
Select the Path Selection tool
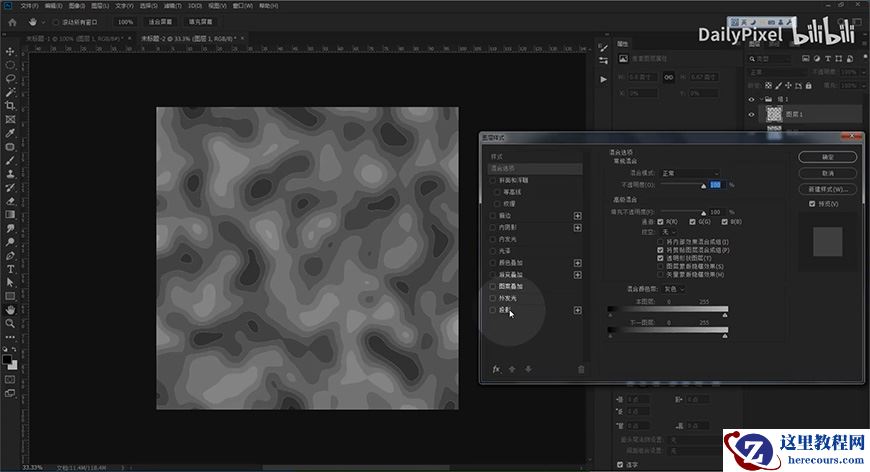10,282
